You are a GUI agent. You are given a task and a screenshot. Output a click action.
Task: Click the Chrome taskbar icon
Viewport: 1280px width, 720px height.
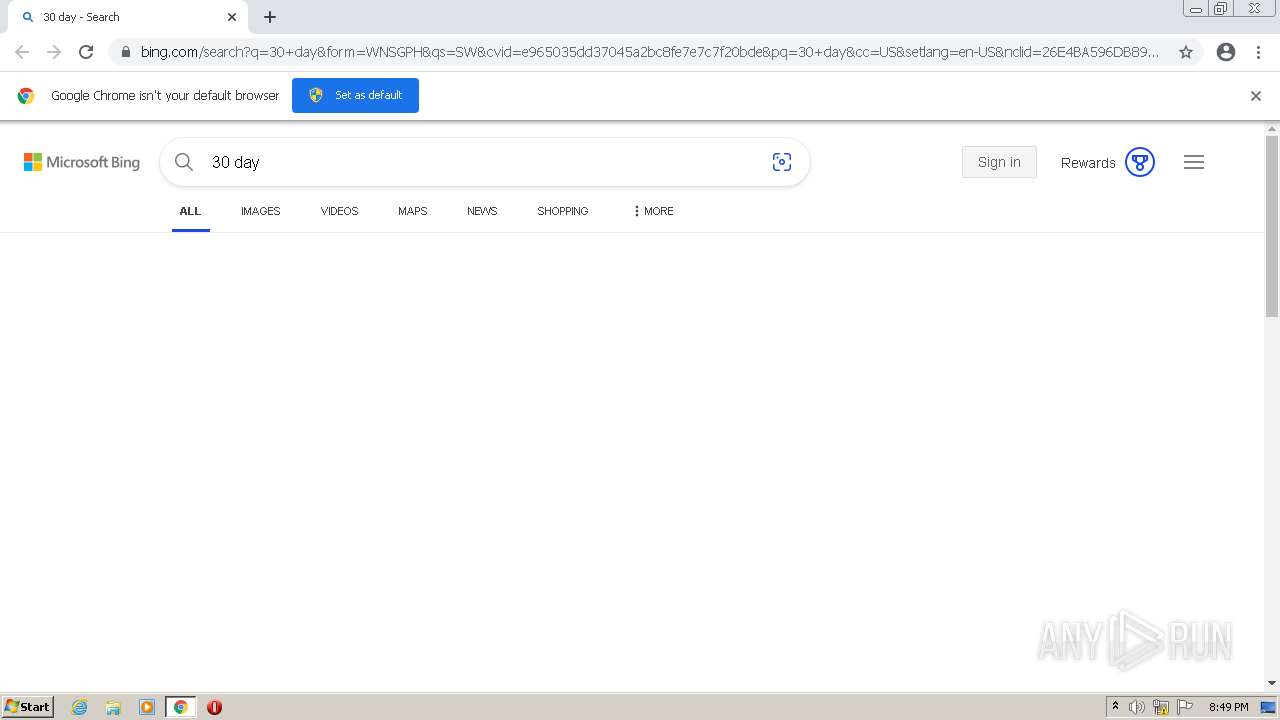pos(181,707)
